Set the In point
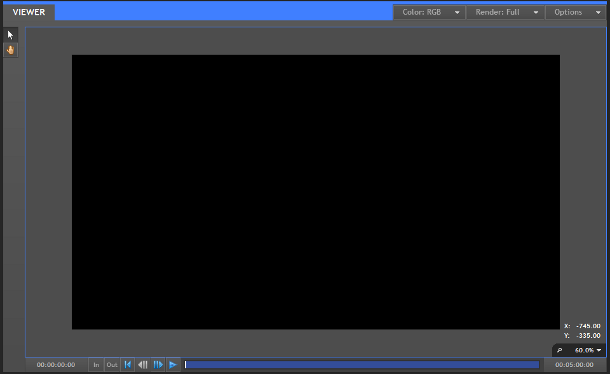610x374 pixels. pyautogui.click(x=96, y=365)
